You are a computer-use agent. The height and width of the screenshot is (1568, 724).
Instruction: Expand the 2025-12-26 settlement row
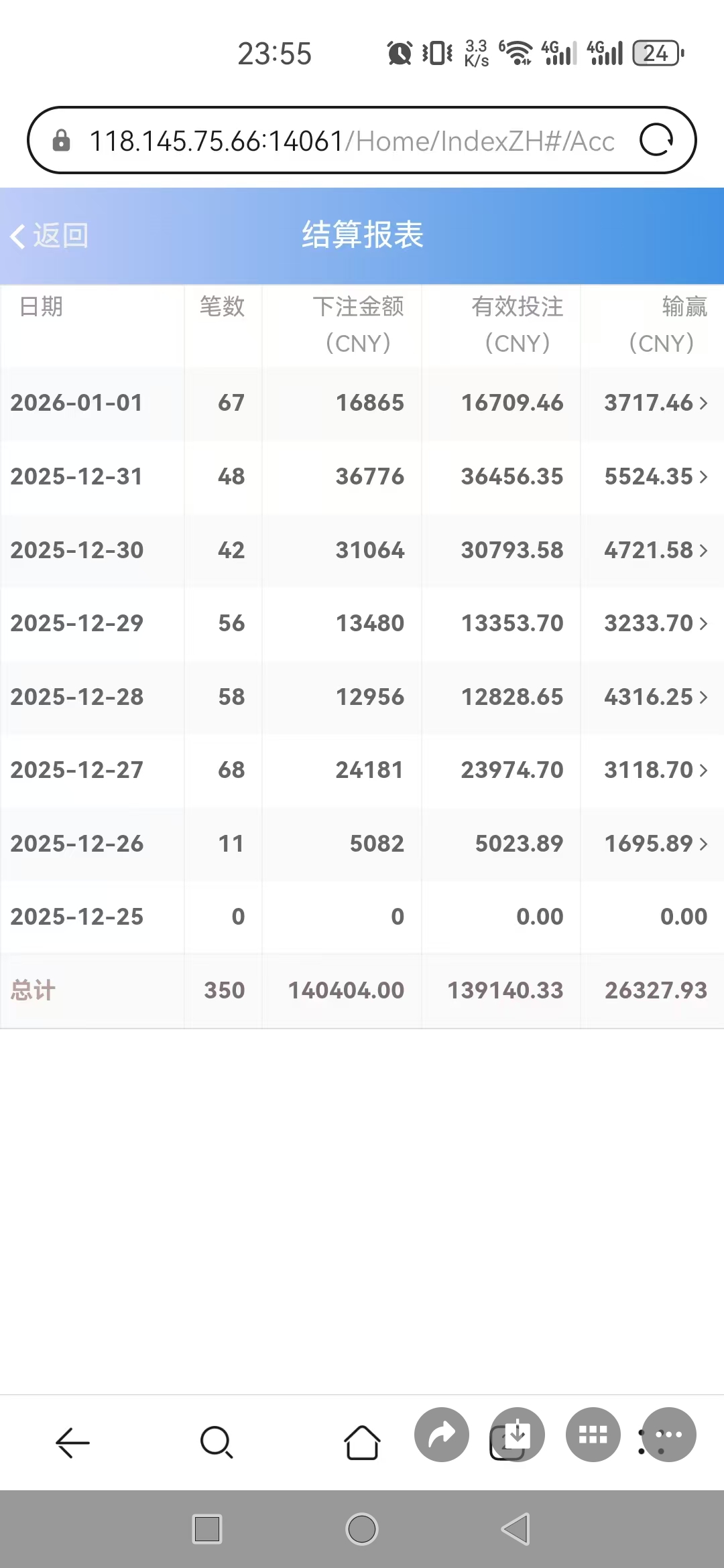point(703,844)
